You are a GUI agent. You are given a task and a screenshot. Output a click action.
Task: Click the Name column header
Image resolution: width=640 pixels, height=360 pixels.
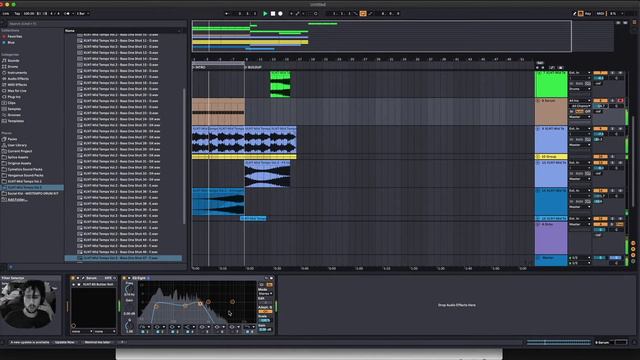click(122, 31)
